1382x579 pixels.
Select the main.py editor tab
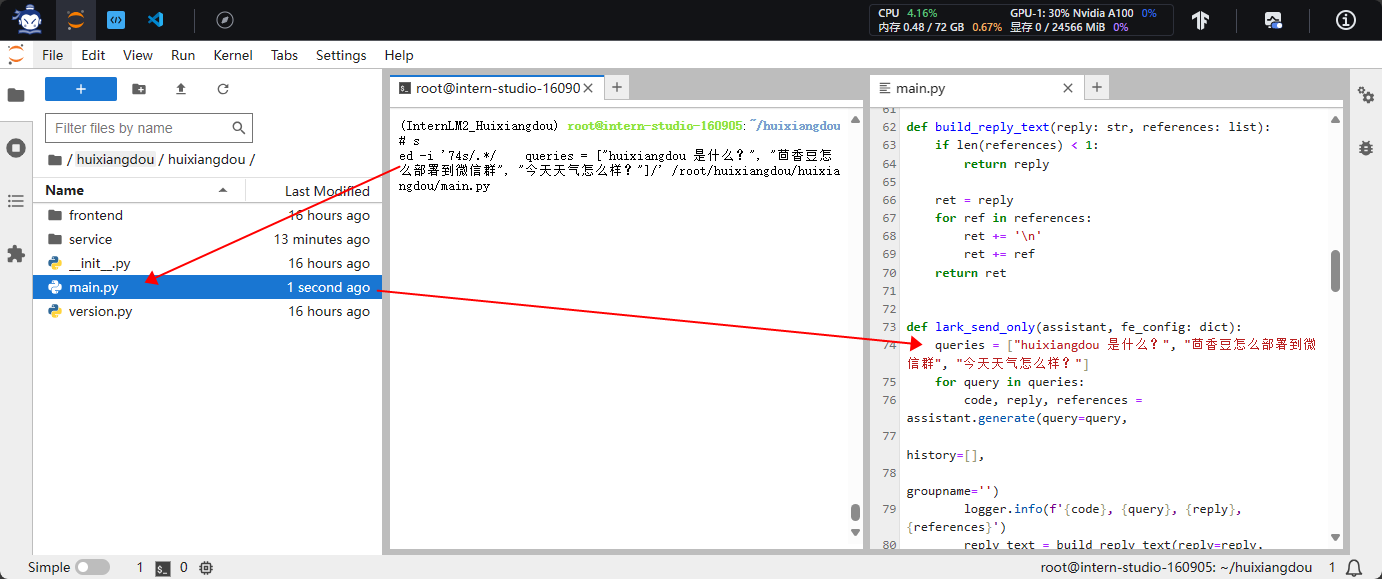coord(976,88)
